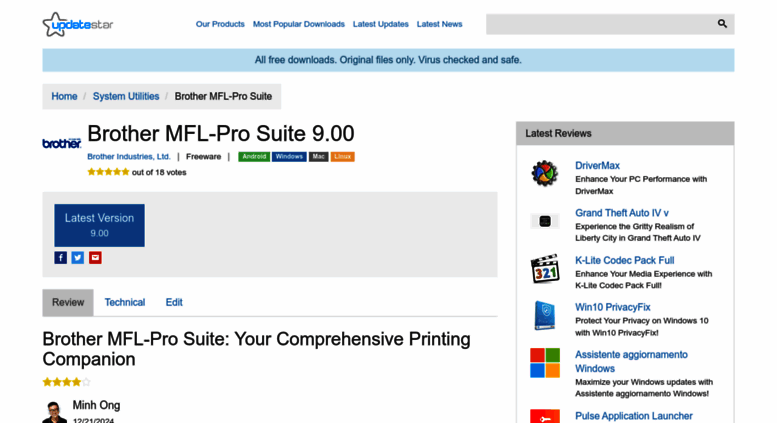Viewport: 777px width, 423px height.
Task: Share page via email icon
Action: 95,257
